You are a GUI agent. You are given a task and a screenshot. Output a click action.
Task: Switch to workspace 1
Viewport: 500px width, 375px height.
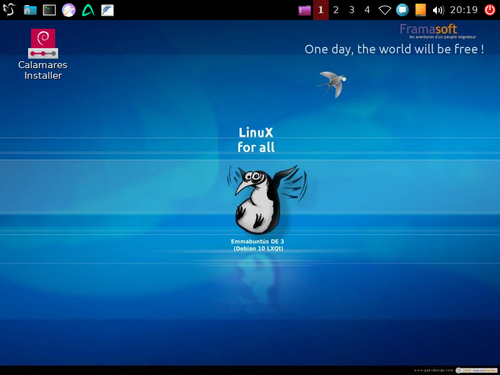(x=321, y=10)
